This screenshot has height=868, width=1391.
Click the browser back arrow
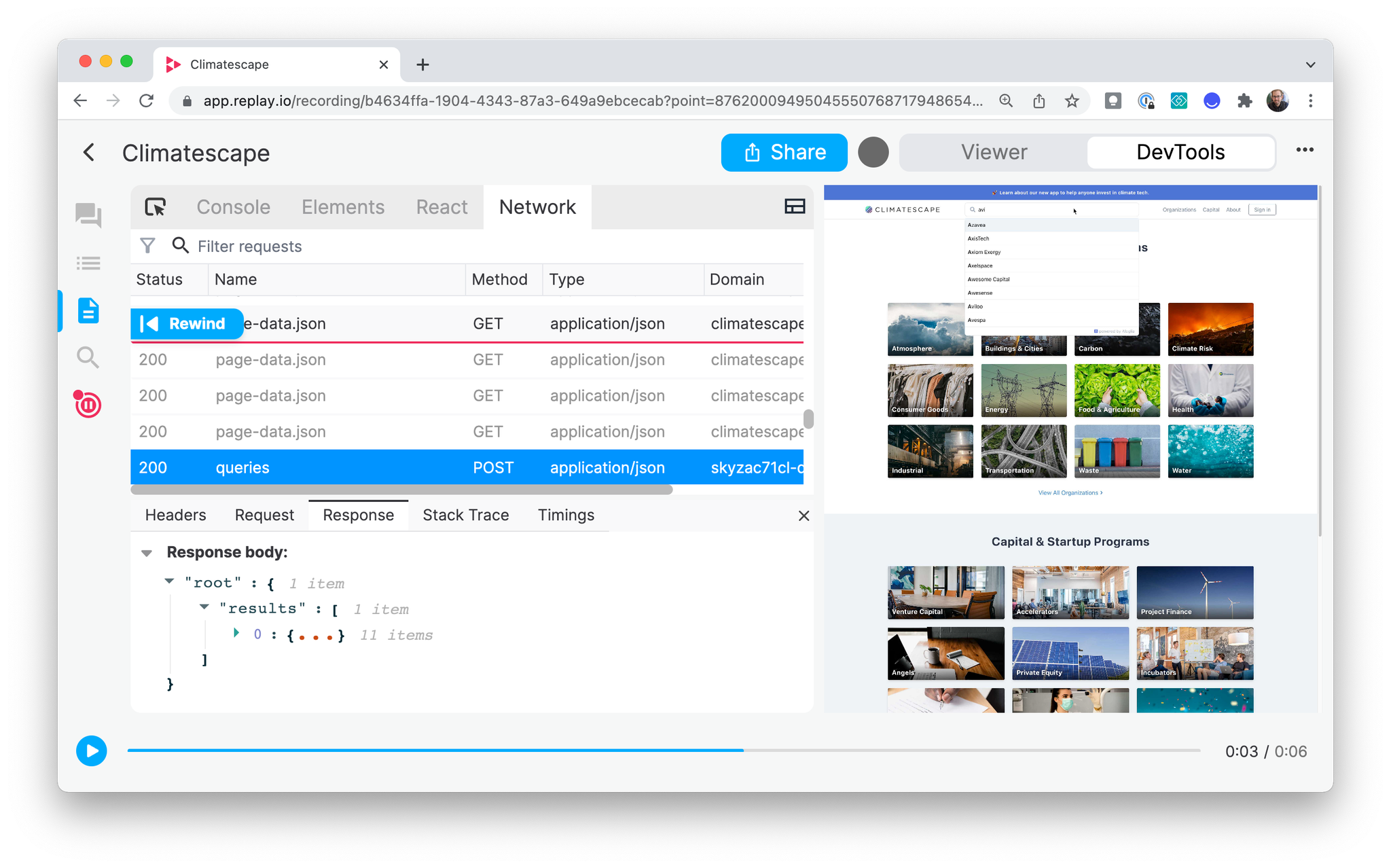click(x=80, y=101)
